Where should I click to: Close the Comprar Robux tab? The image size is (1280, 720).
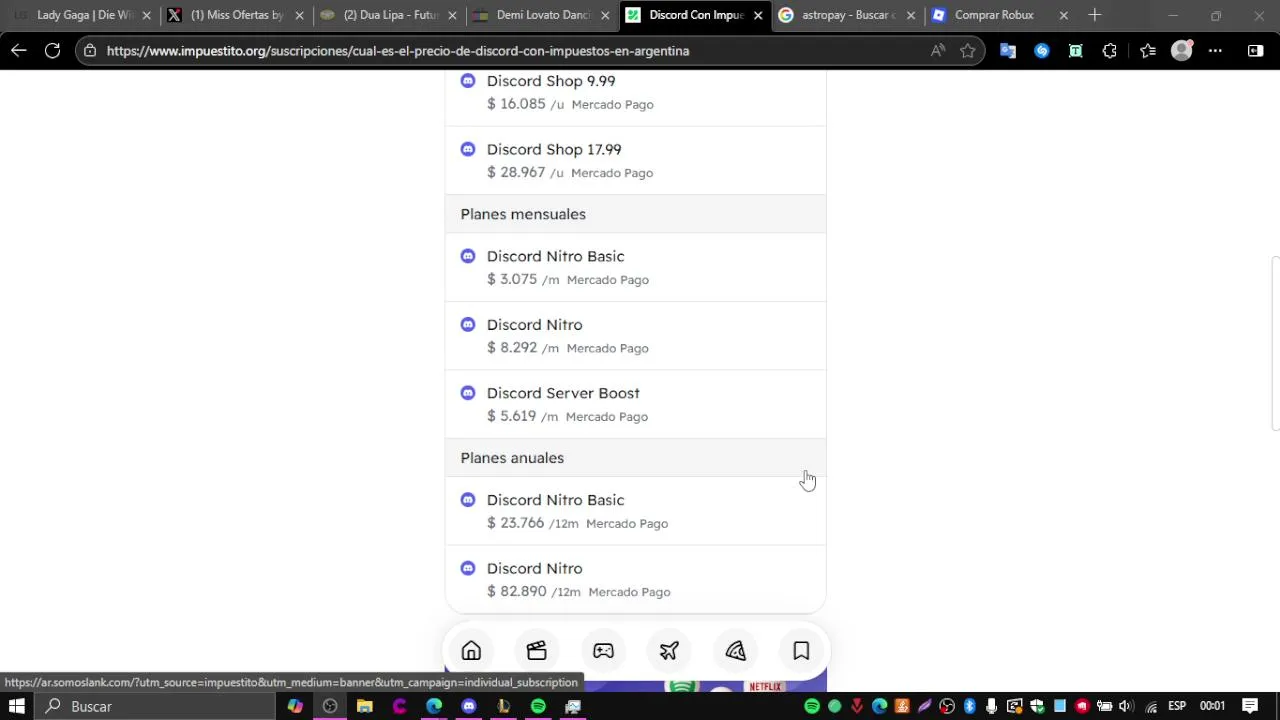(x=1063, y=15)
